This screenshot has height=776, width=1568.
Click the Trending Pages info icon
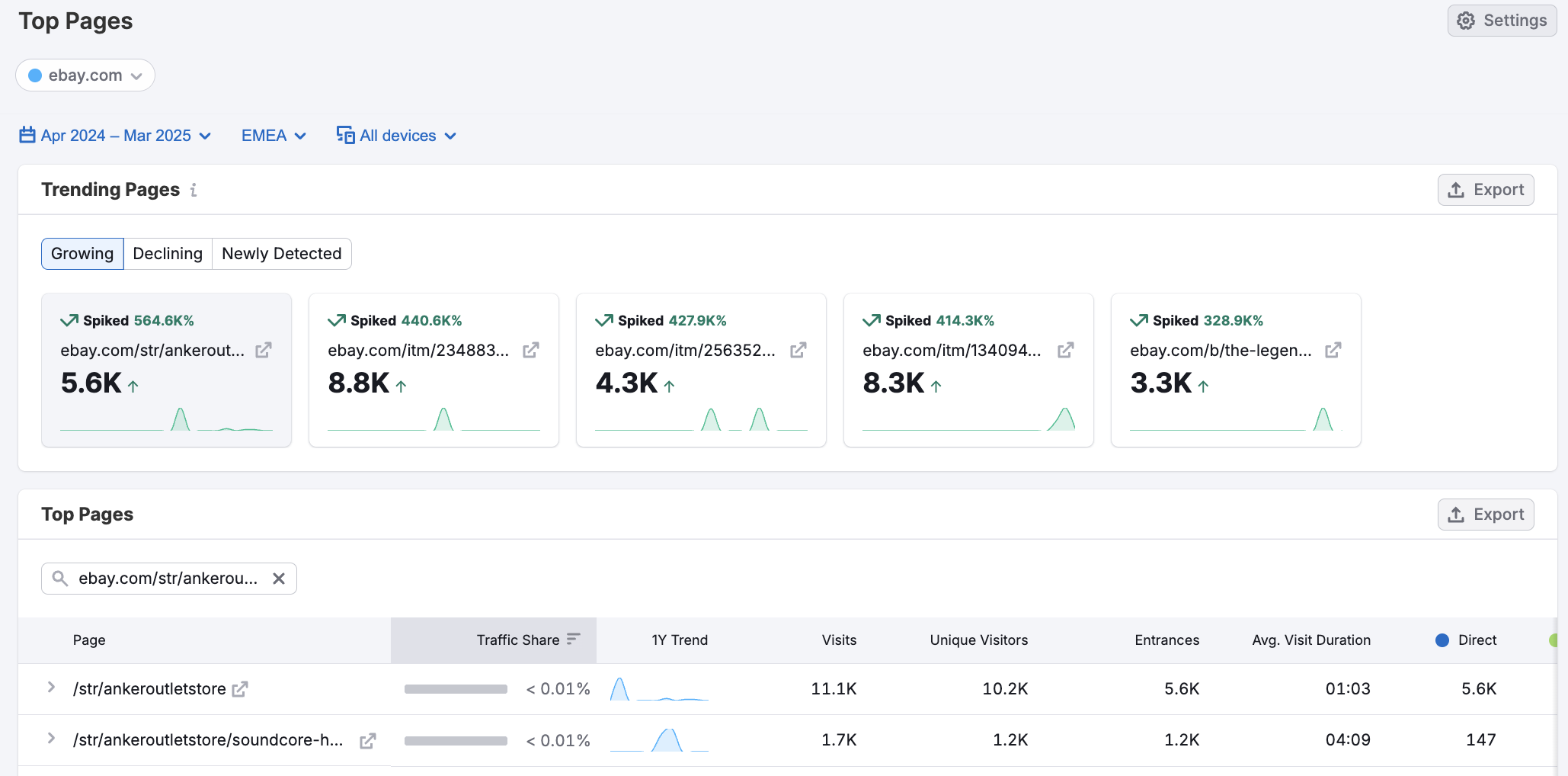(194, 190)
